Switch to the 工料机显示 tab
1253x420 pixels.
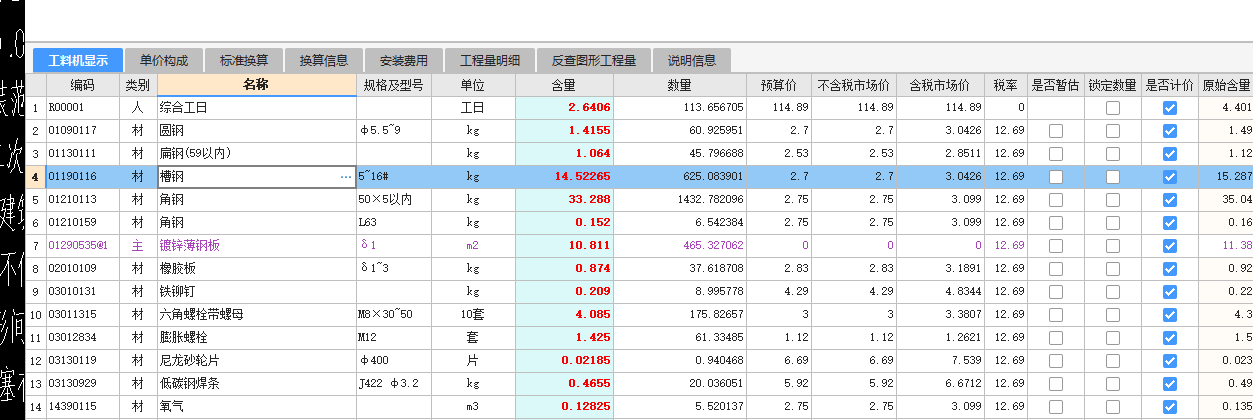click(x=78, y=60)
